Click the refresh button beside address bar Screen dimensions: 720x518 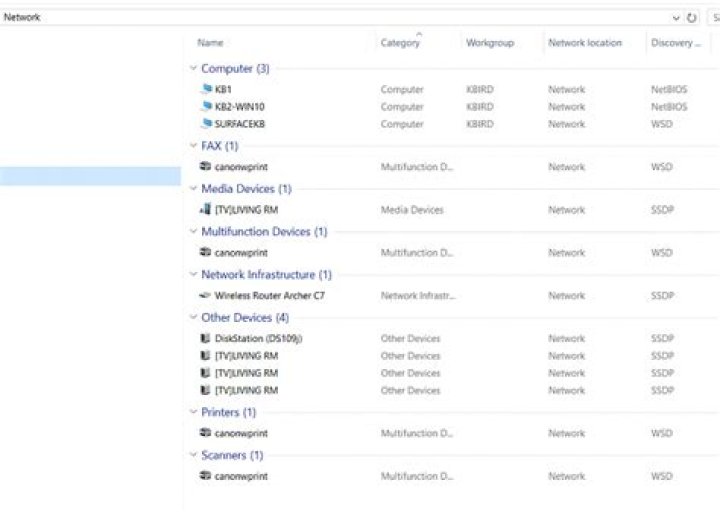point(692,18)
